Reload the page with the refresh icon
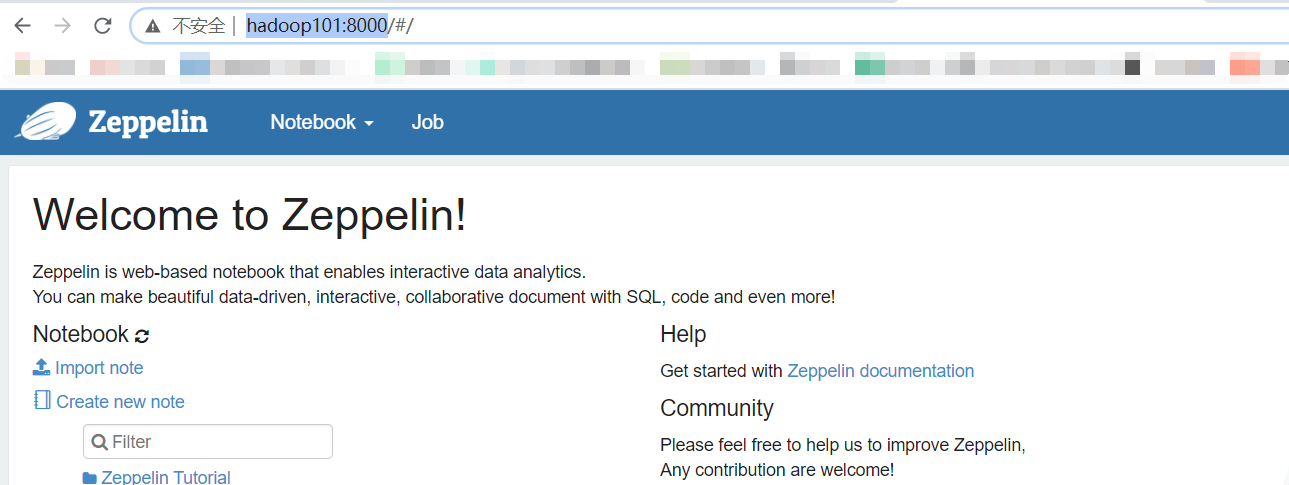Viewport: 1289px width, 485px height. click(x=102, y=26)
